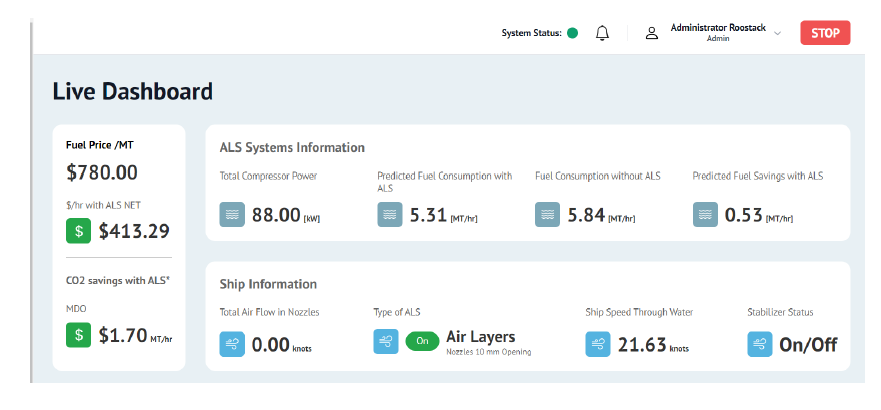
Task: Toggle the Stabilizer On/Off status
Action: click(808, 344)
